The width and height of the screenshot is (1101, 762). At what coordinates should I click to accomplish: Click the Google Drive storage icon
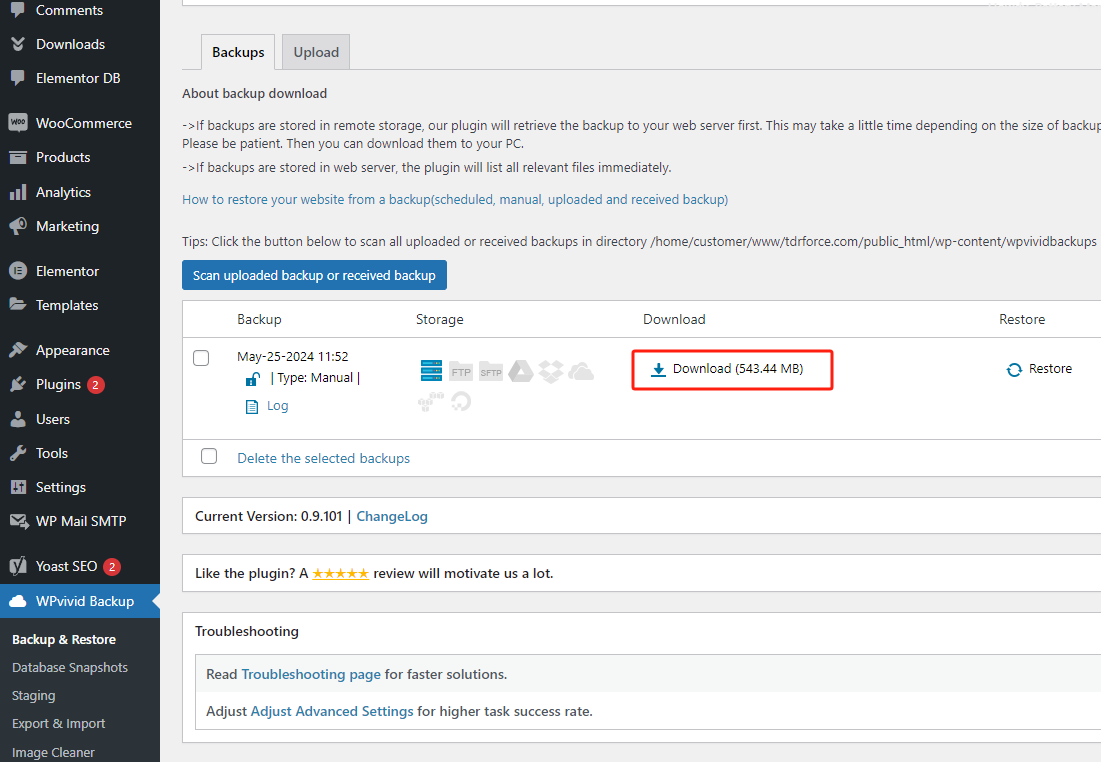(520, 372)
